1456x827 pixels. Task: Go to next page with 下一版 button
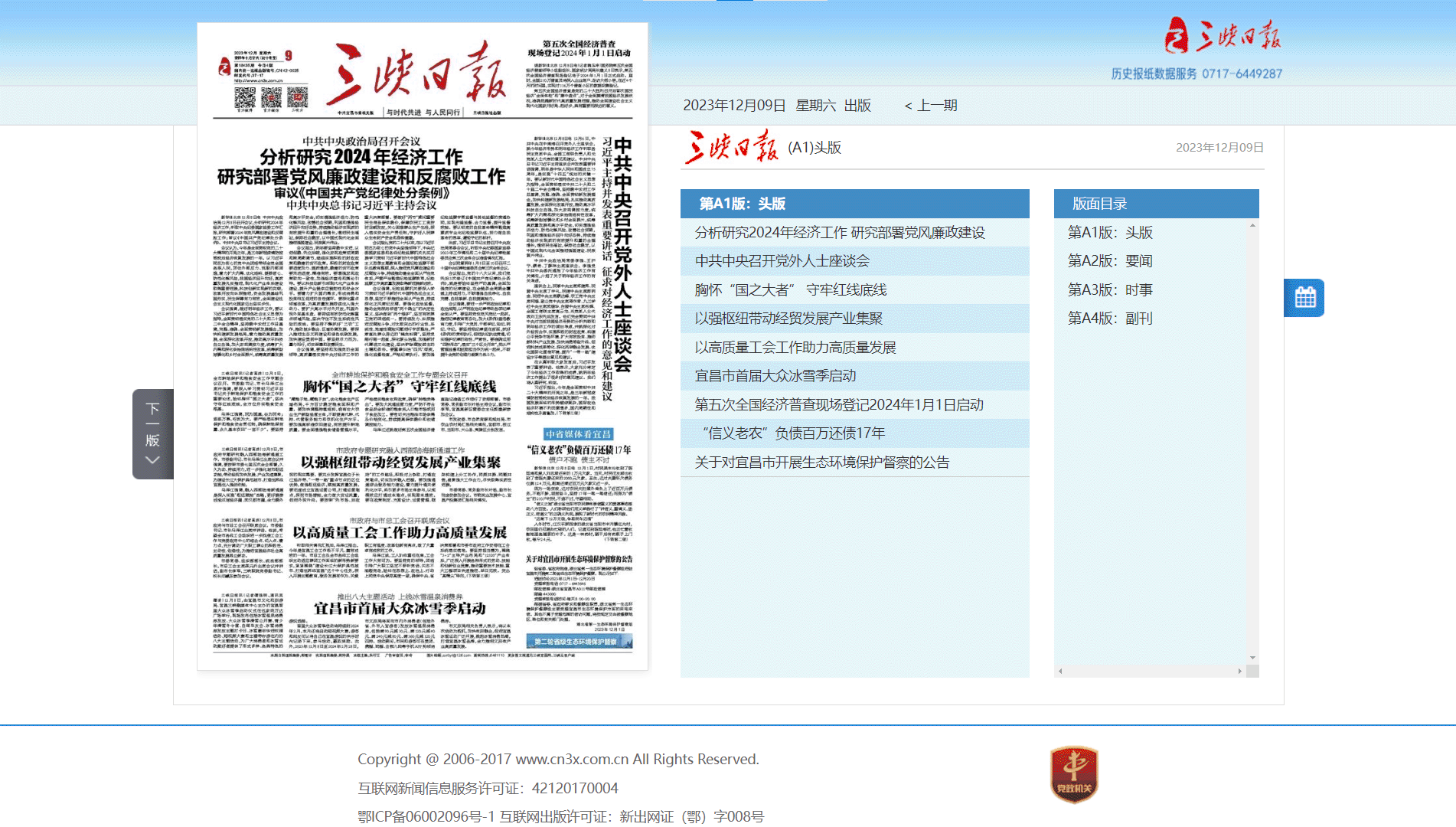click(153, 434)
